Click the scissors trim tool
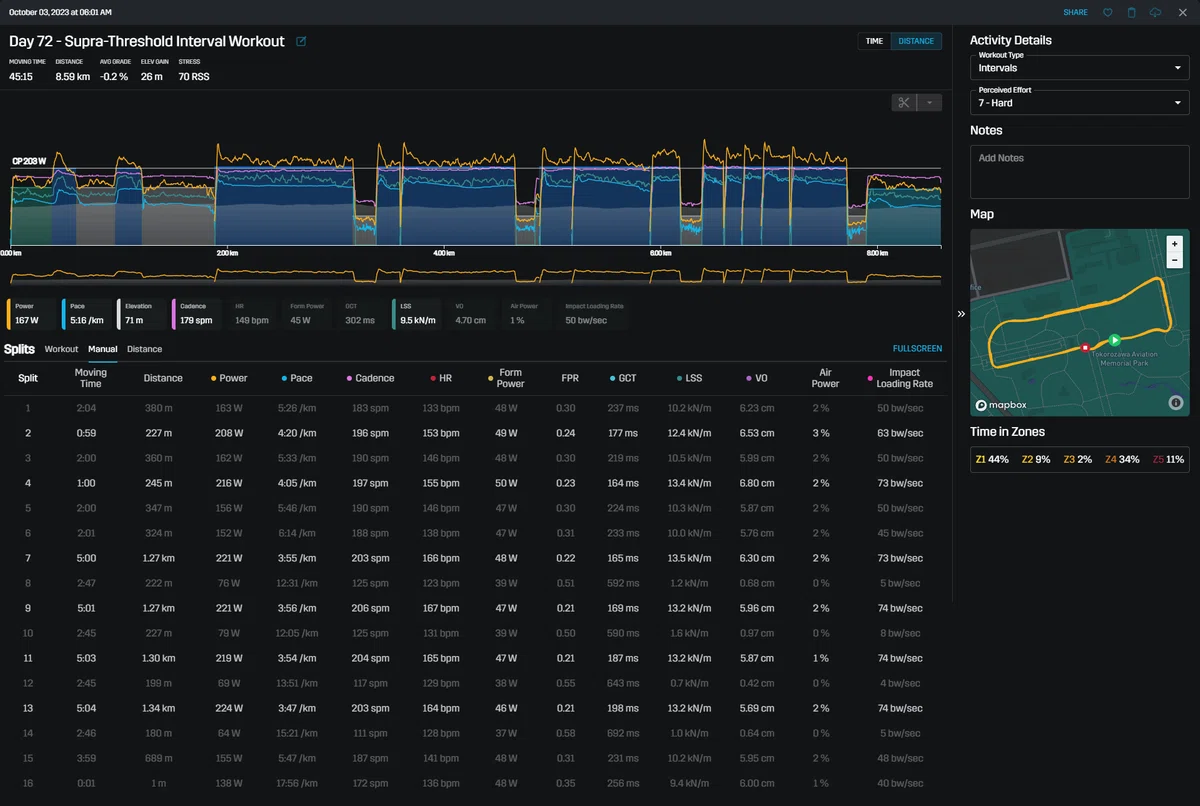 (904, 102)
